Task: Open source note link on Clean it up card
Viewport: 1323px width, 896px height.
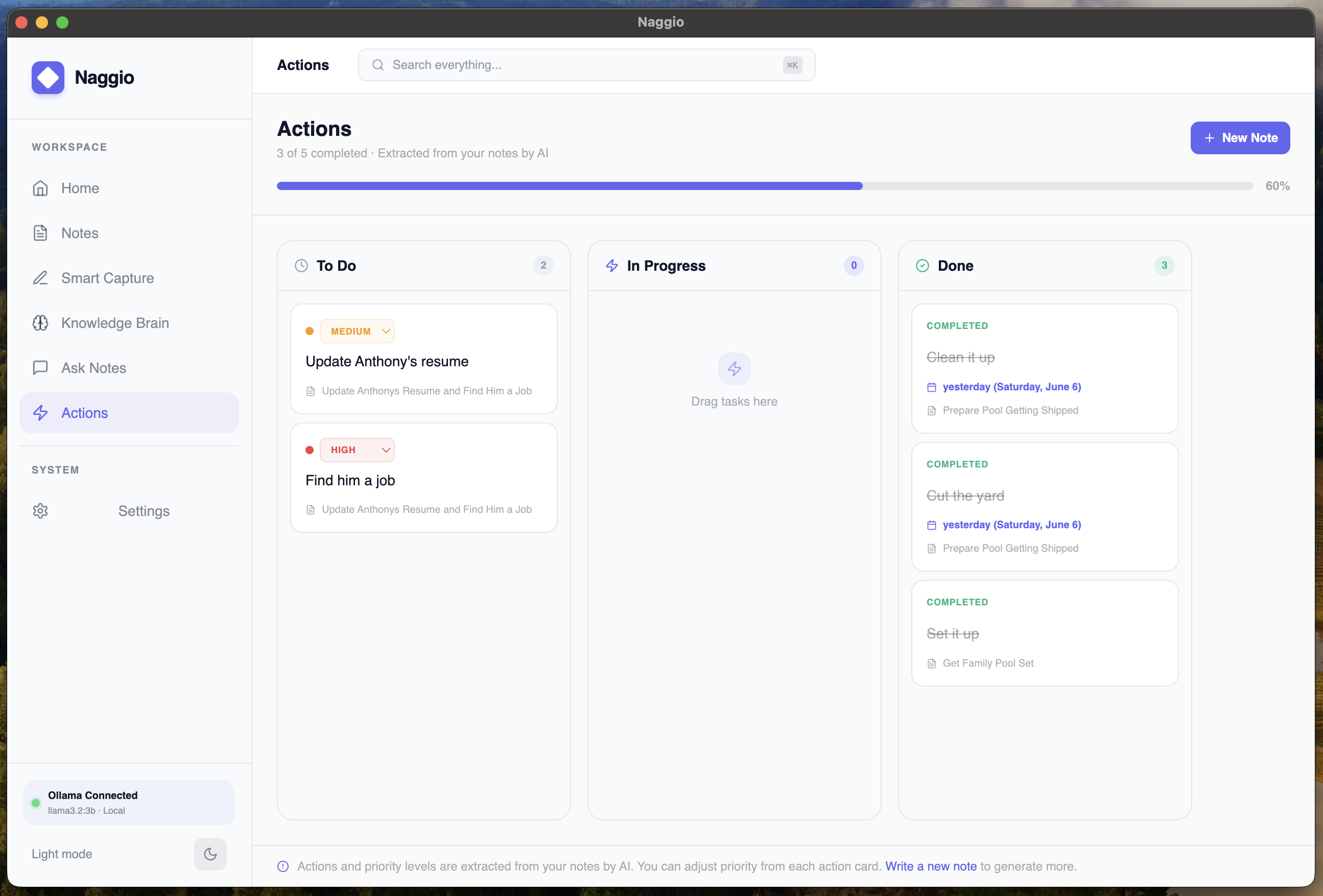Action: [x=1010, y=410]
